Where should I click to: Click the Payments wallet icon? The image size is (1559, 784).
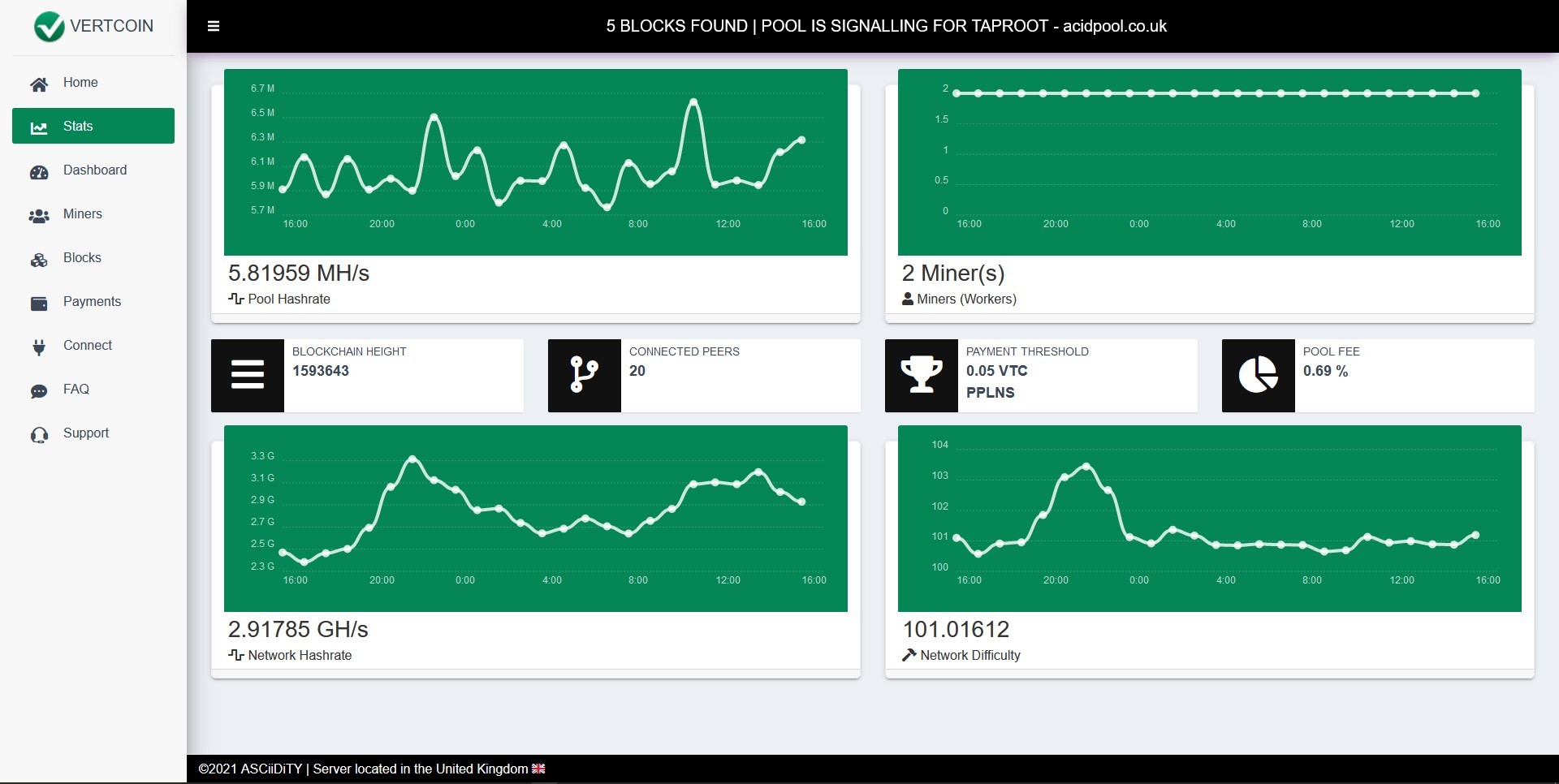pos(39,303)
